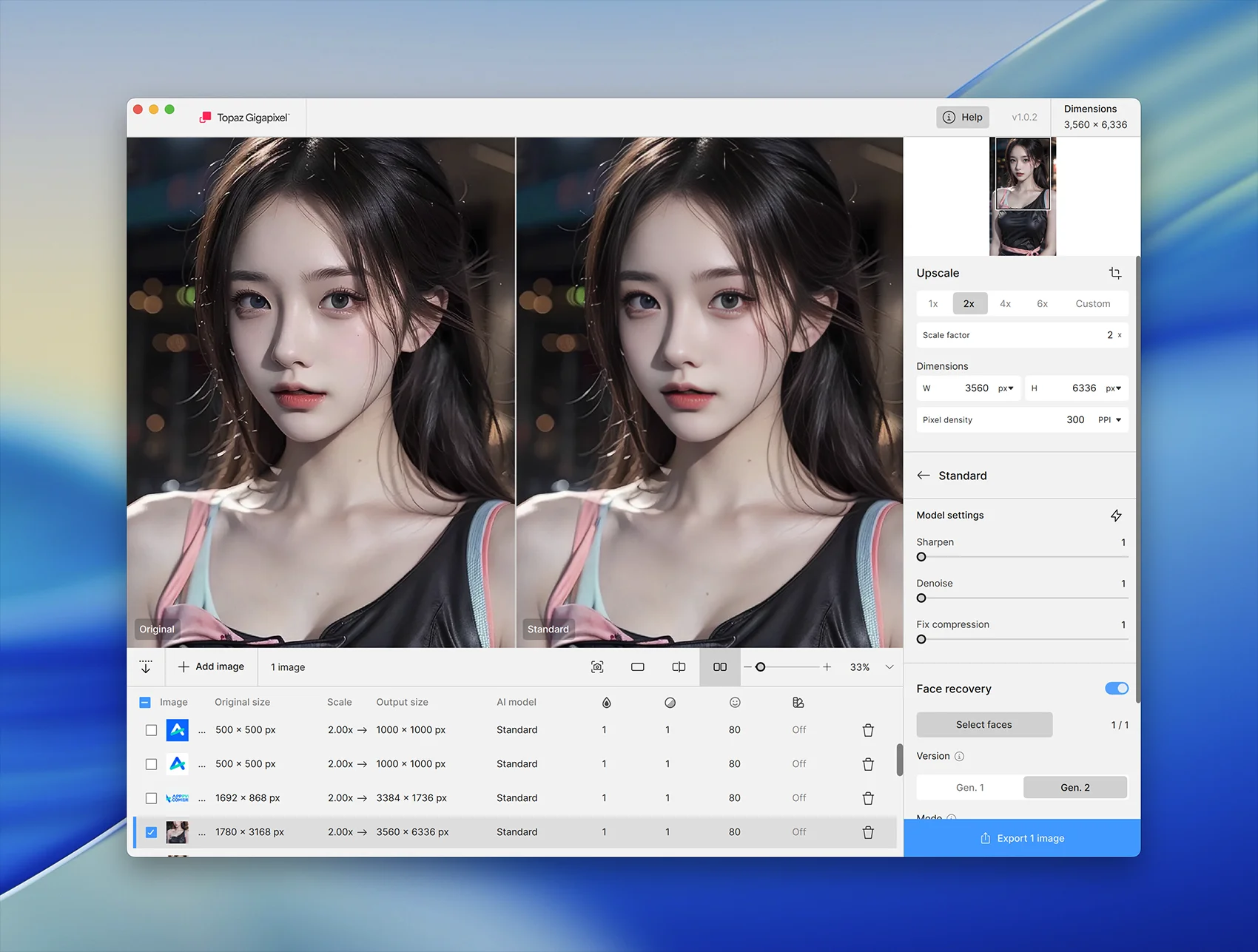The height and width of the screenshot is (952, 1258).
Task: Click the info icon next to Version
Action: click(959, 757)
